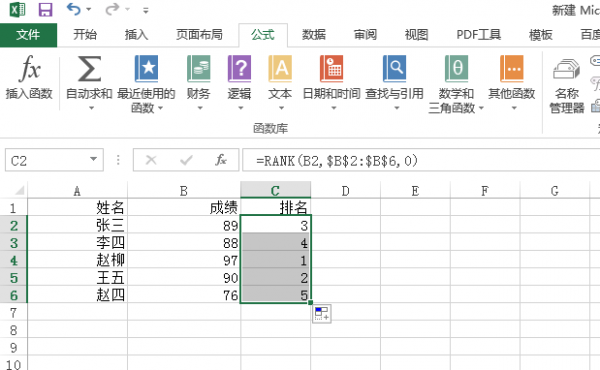Open the 最近使用的函数 star book icon

(x=146, y=68)
